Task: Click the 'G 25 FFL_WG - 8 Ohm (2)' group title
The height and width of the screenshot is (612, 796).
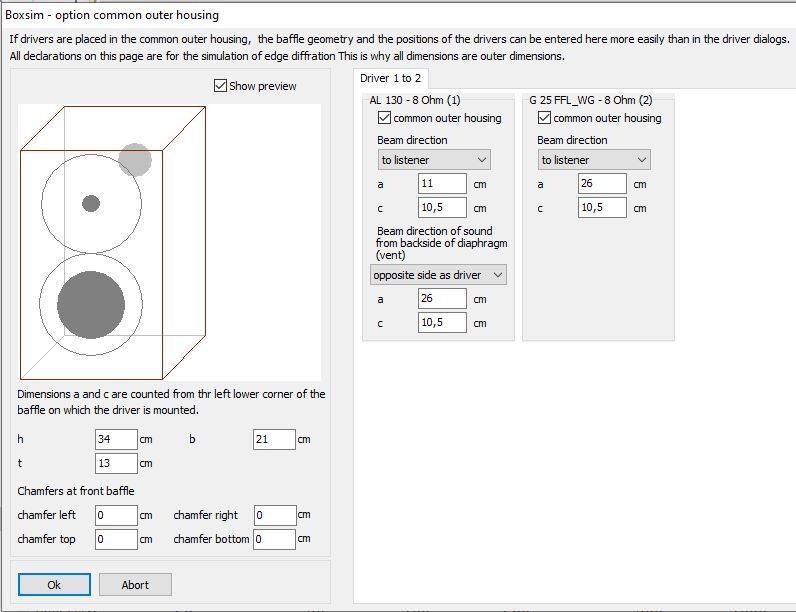Action: tap(590, 100)
